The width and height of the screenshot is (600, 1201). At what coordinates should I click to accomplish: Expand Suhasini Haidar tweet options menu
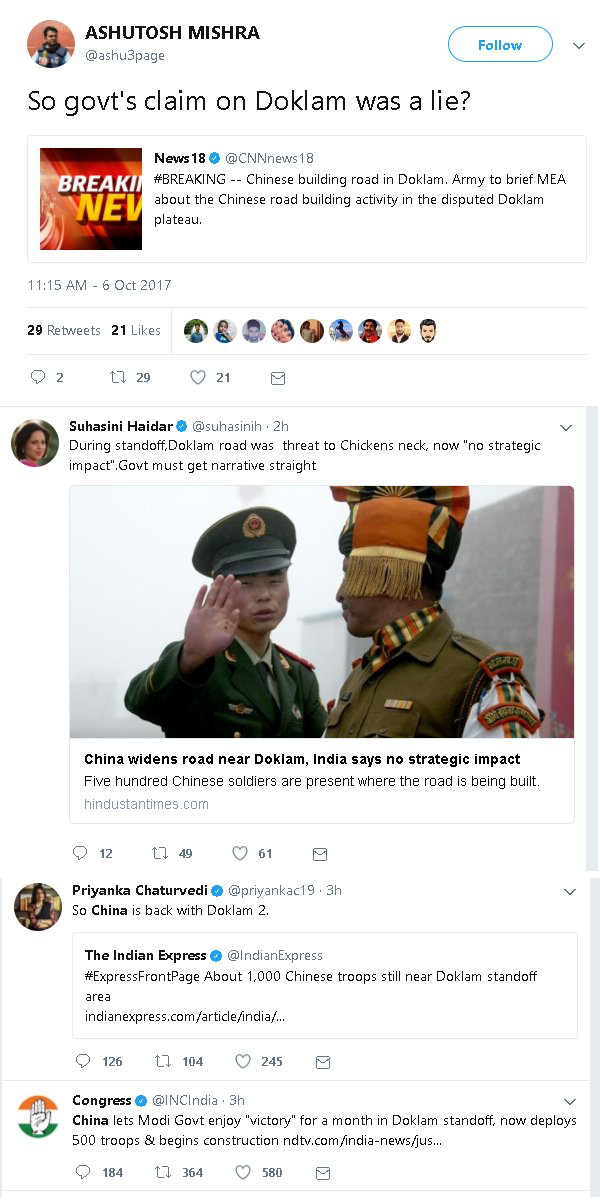click(x=566, y=428)
